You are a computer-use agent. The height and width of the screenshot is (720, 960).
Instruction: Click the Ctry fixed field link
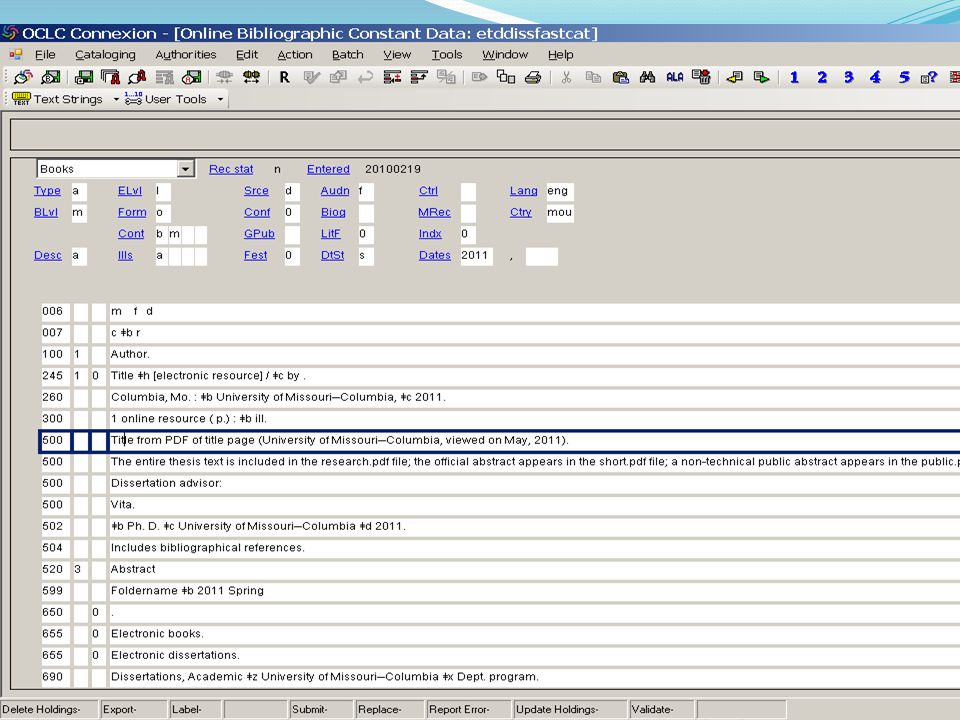(x=520, y=212)
